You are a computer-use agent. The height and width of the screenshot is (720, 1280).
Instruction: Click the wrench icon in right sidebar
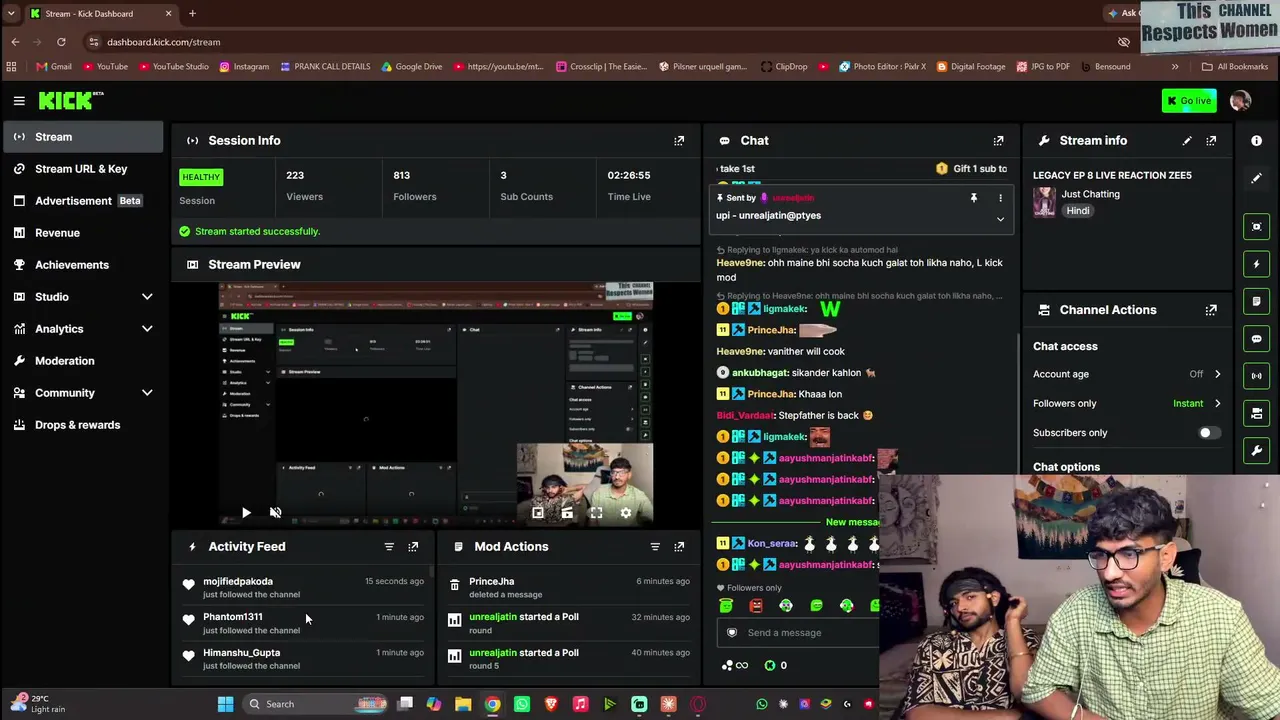[1257, 451]
